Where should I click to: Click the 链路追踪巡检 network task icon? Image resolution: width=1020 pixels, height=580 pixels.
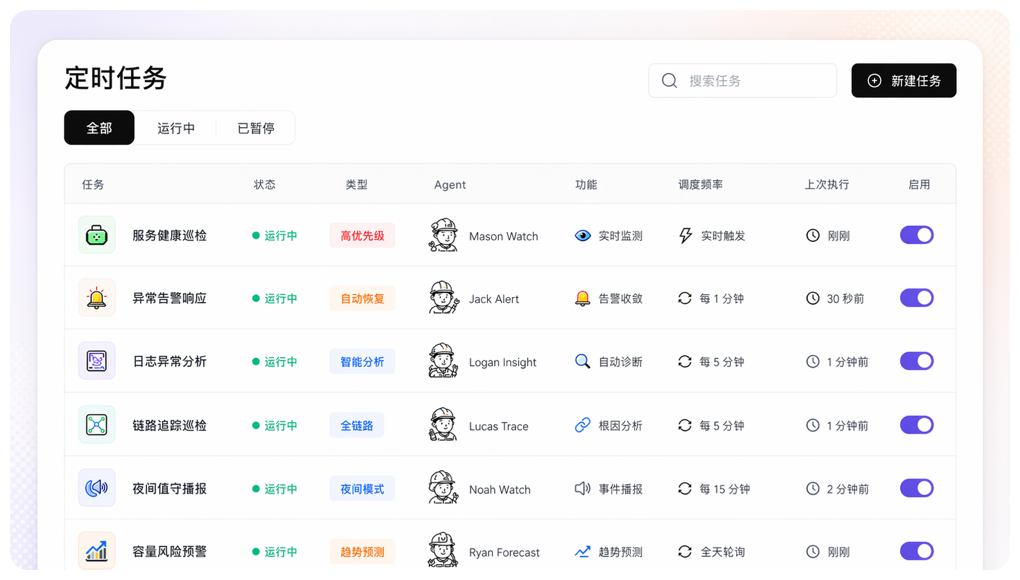96,425
